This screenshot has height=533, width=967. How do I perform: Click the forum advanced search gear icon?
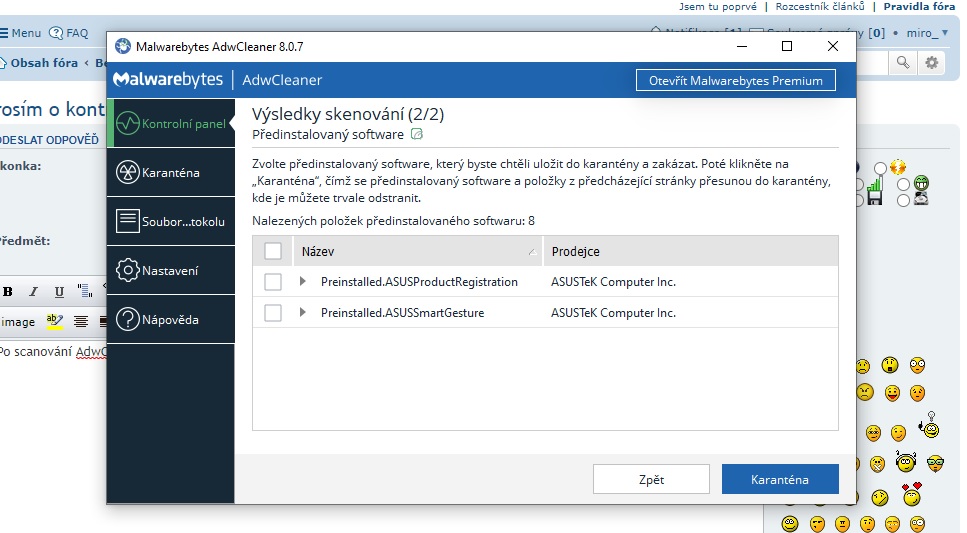pyautogui.click(x=932, y=63)
